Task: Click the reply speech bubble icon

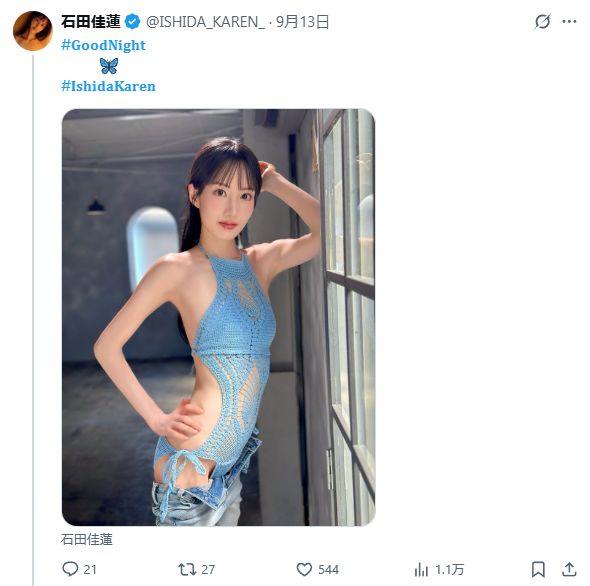Action: (70, 569)
